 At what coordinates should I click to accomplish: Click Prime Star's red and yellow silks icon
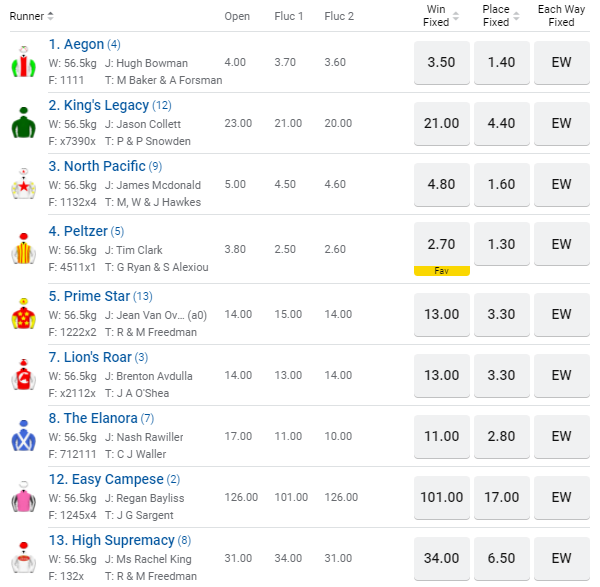[x=22, y=314]
